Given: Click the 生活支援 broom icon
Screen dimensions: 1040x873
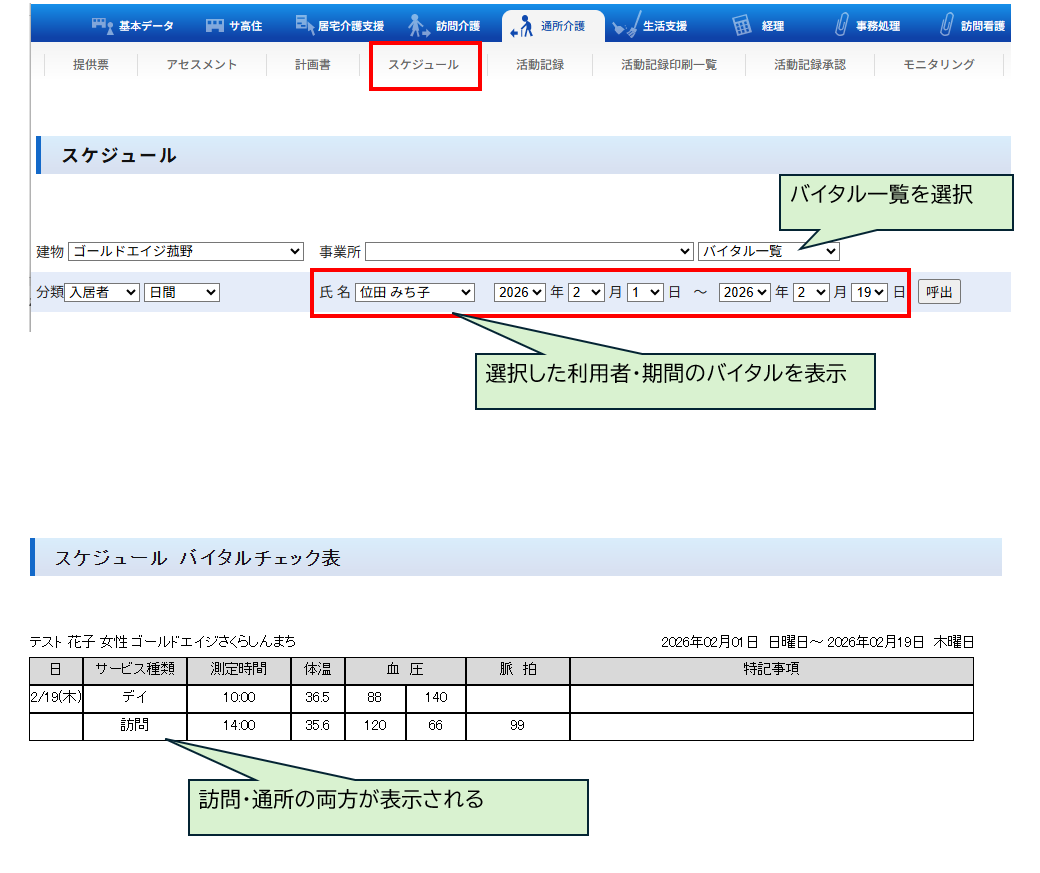Looking at the screenshot, I should point(627,26).
